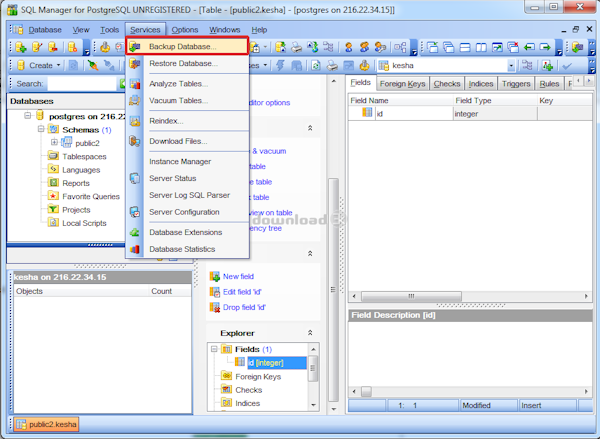The height and width of the screenshot is (439, 600).
Task: Click the Tablespaces folder icon
Action: [x=53, y=157]
